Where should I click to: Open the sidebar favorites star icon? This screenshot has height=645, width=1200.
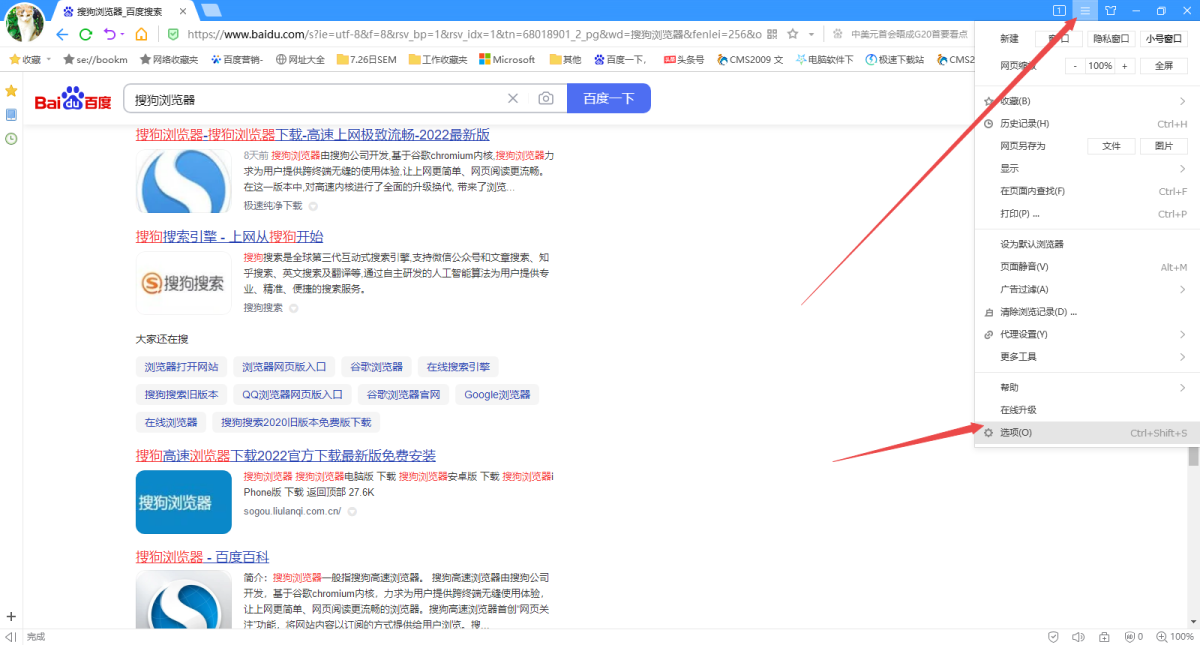[x=11, y=91]
